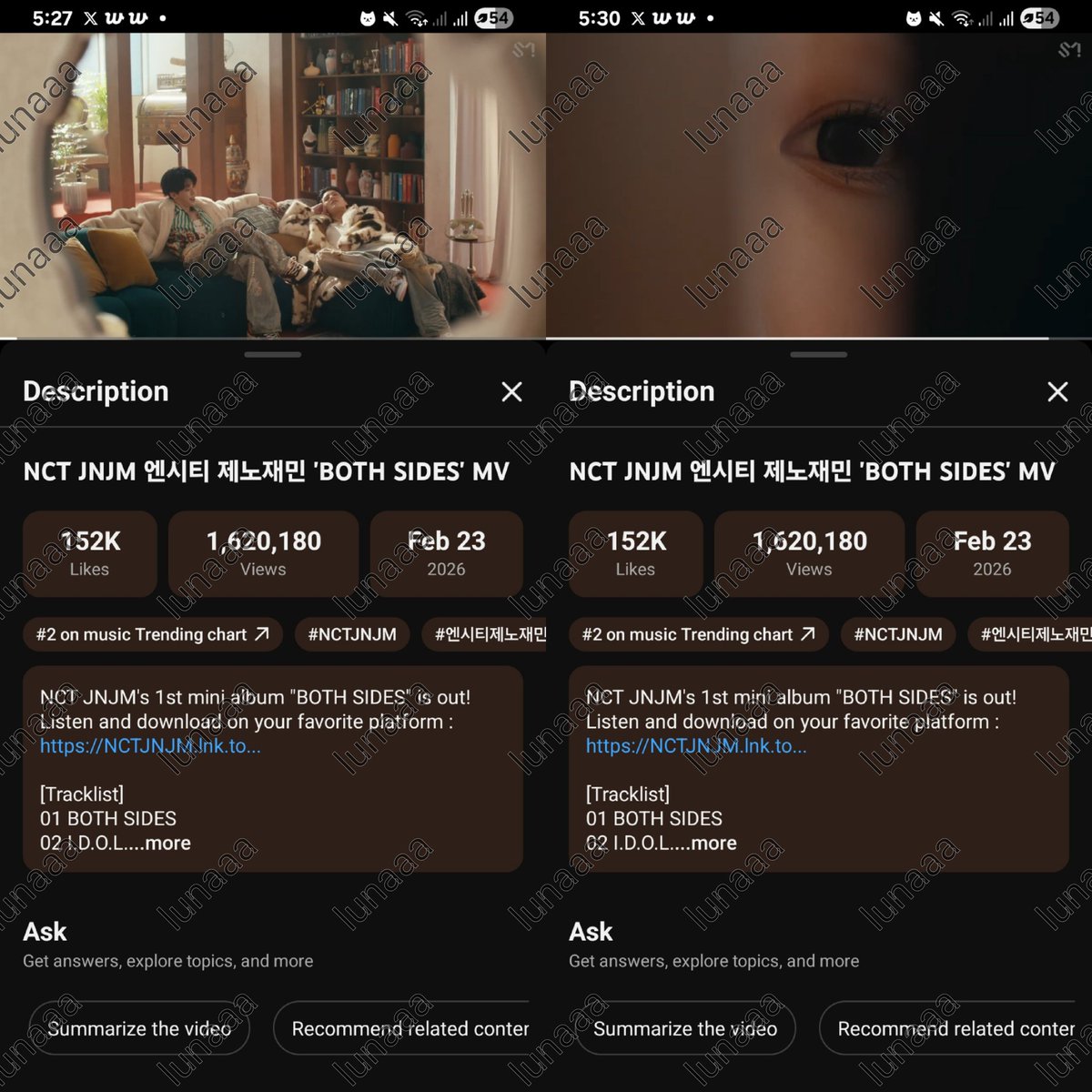Tap the Wi-Fi icon in the 5:30 status bar
Image resolution: width=1092 pixels, height=1092 pixels.
click(963, 18)
